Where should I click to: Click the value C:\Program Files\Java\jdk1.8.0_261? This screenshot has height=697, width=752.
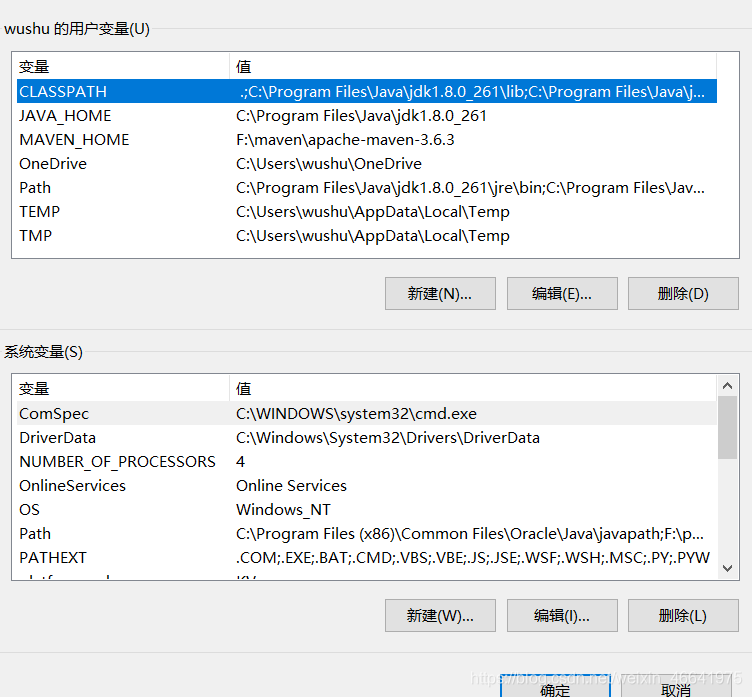[361, 116]
